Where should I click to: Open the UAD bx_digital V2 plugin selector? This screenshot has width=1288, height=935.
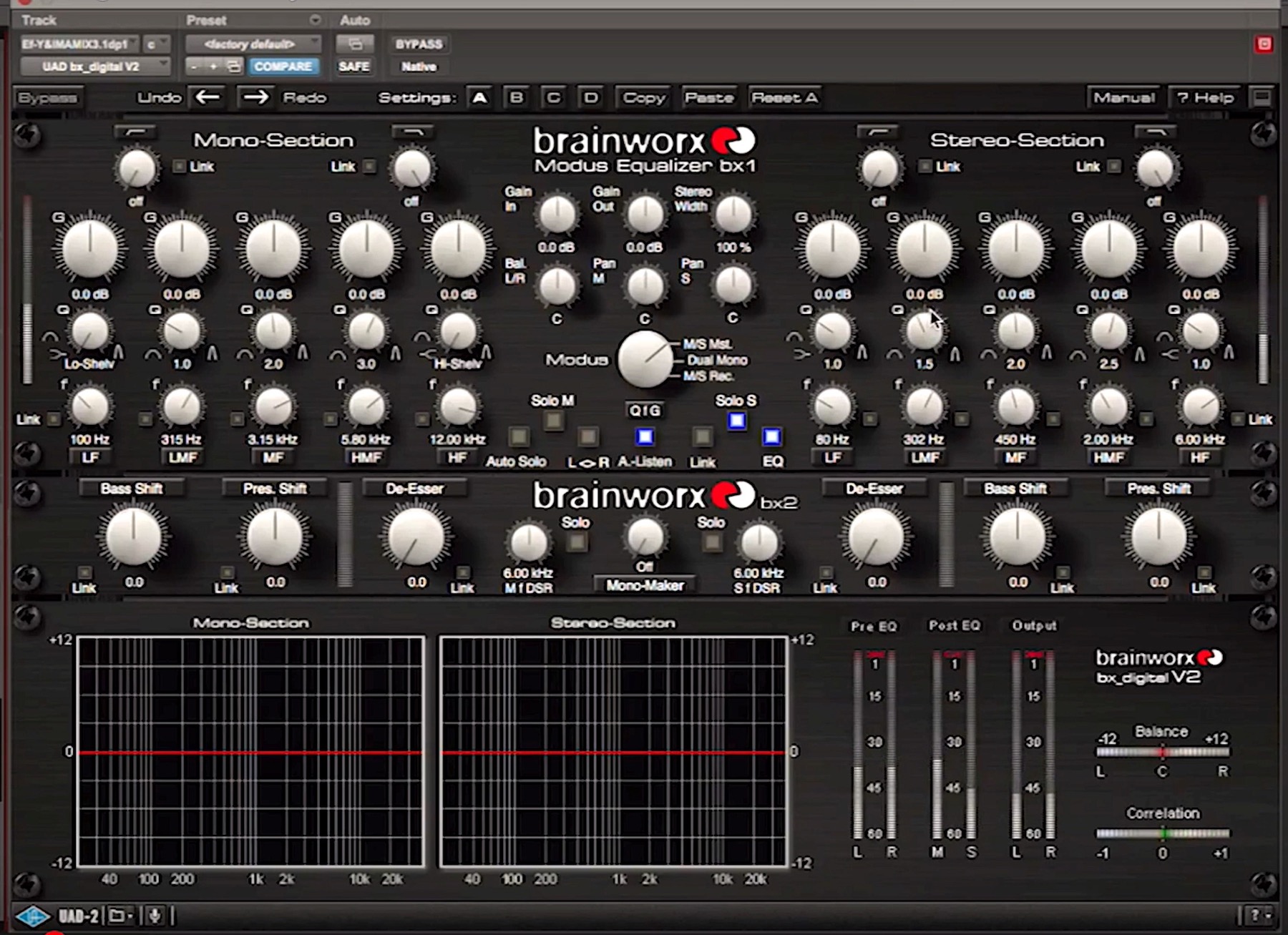94,67
